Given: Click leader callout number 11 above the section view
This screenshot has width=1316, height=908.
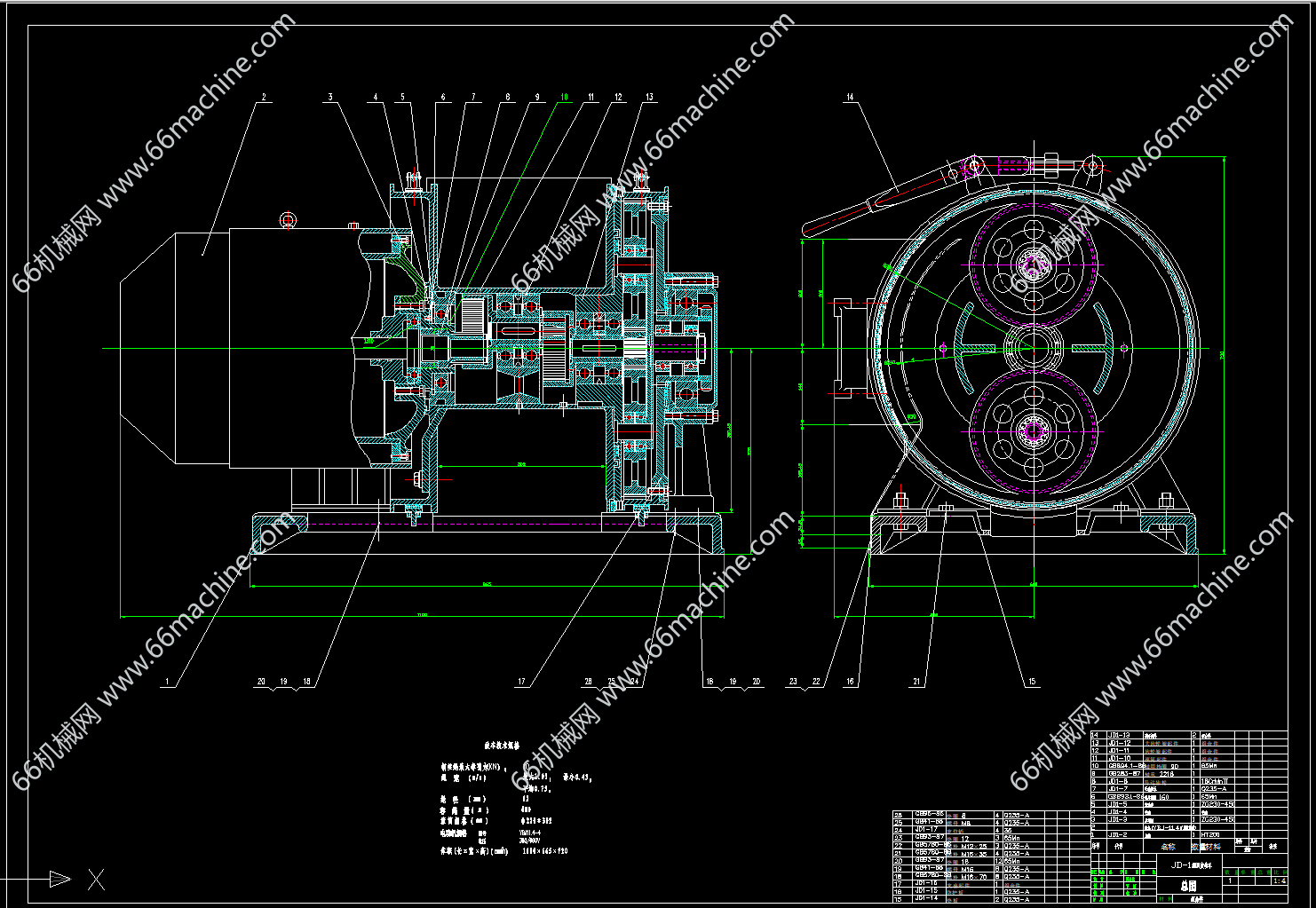Looking at the screenshot, I should (591, 97).
